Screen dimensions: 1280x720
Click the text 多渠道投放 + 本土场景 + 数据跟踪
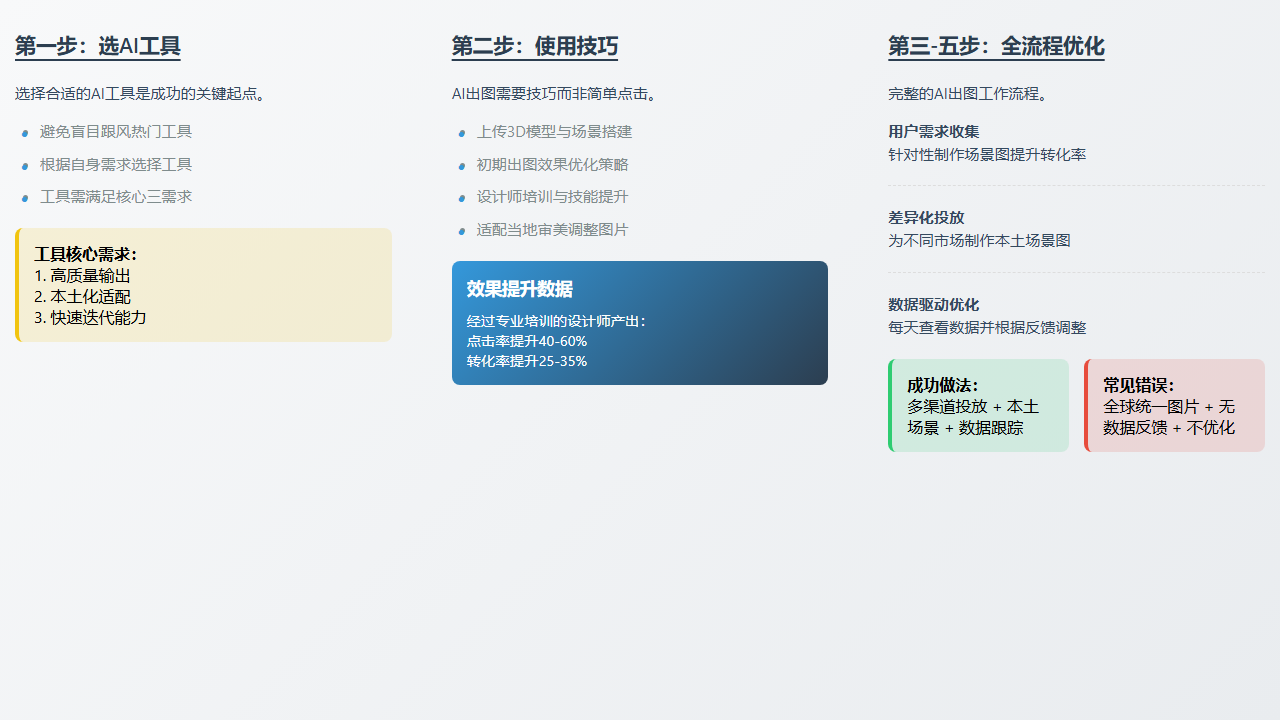[x=973, y=417]
